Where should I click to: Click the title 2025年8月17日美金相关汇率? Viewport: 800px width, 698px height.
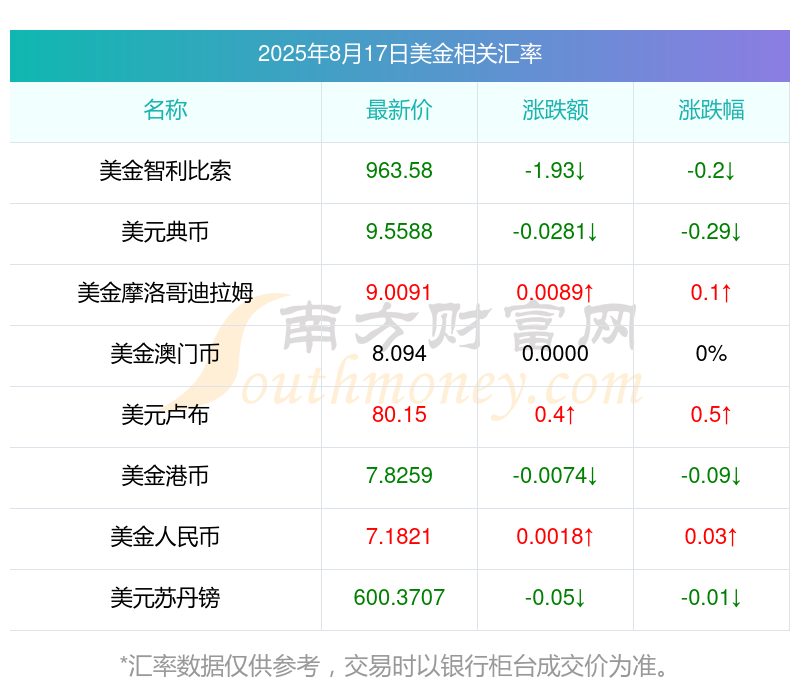[399, 54]
